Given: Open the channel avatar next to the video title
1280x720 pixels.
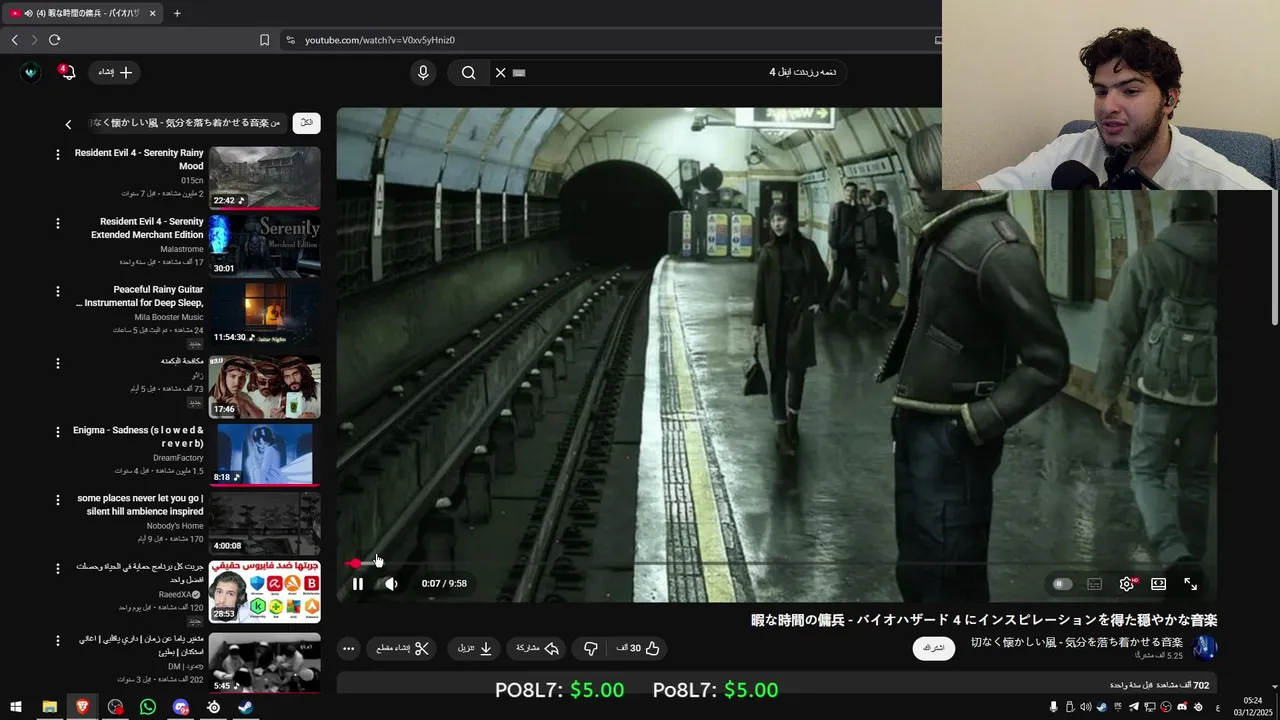Looking at the screenshot, I should pyautogui.click(x=1205, y=647).
